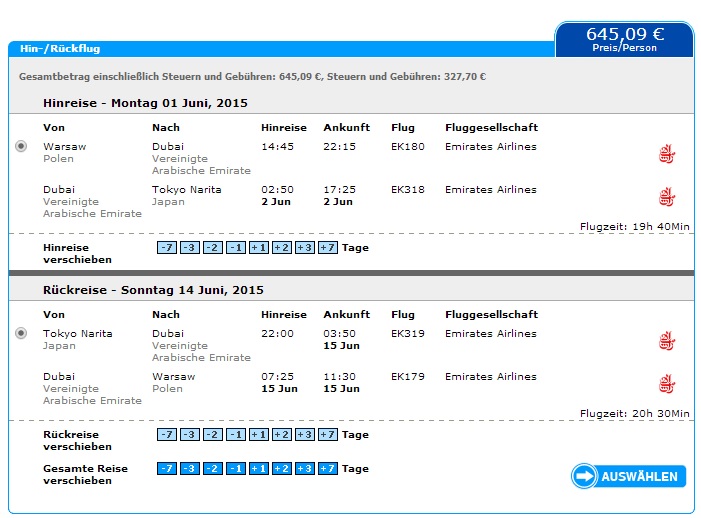Shift Hinreise by -2 days
The image size is (701, 518).
[213, 248]
